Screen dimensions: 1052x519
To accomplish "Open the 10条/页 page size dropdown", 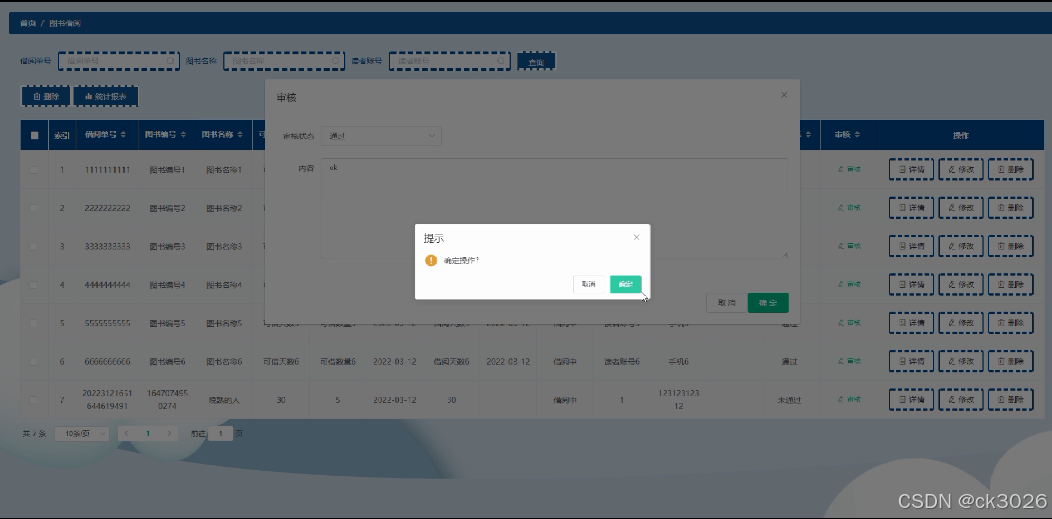I will 82,434.
